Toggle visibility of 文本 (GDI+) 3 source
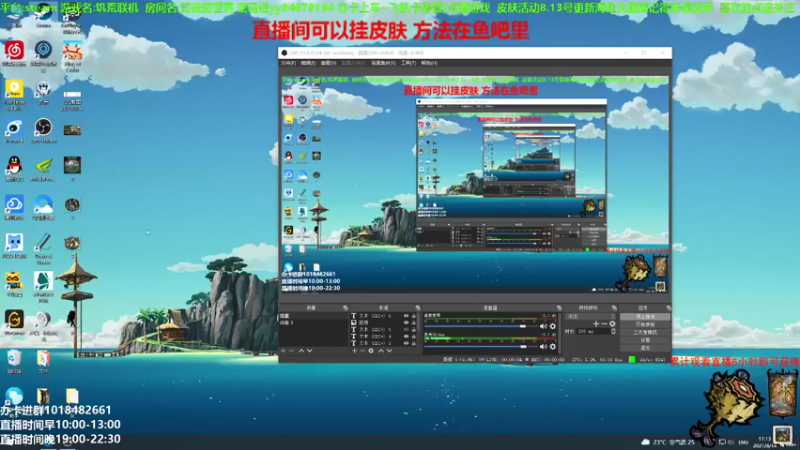The image size is (800, 450). point(406,343)
